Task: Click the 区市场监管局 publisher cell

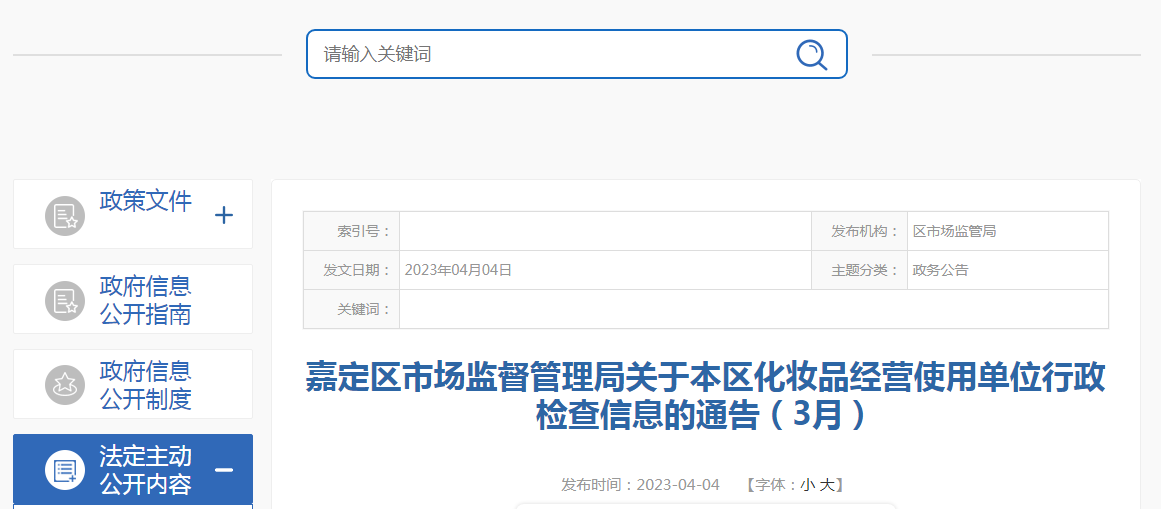Action: [1008, 231]
